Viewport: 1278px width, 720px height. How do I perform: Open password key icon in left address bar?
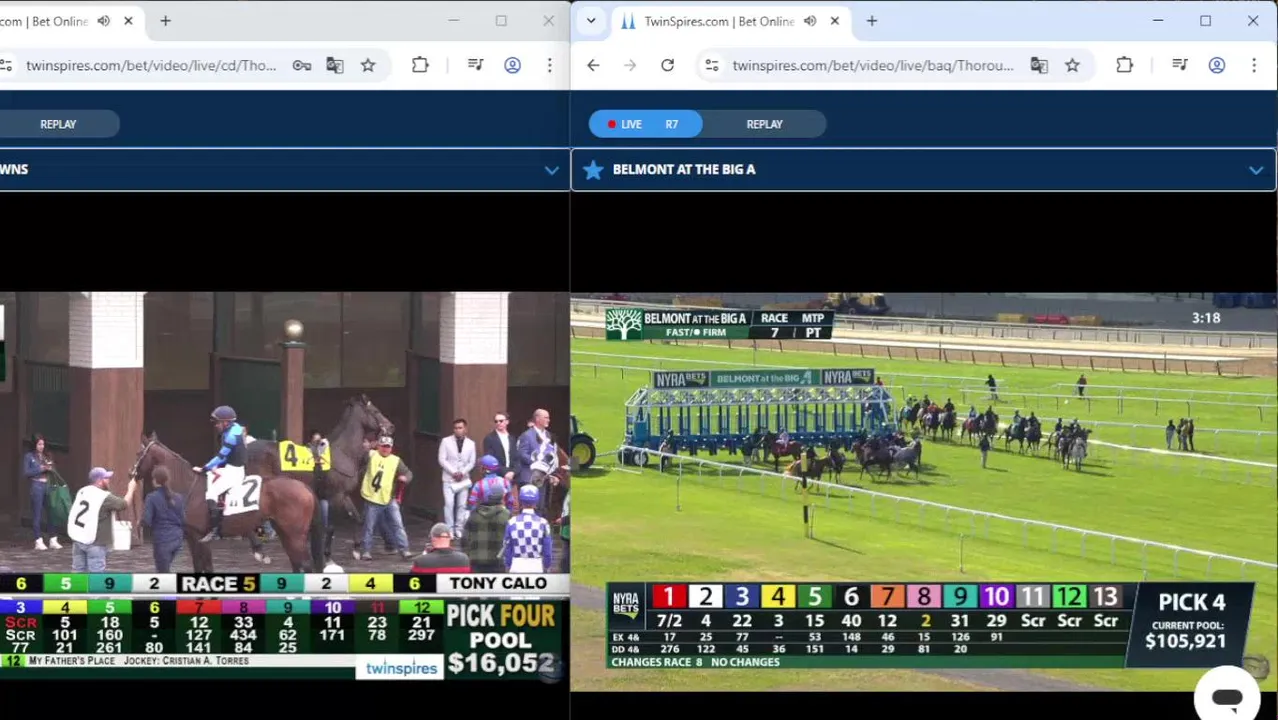point(301,65)
